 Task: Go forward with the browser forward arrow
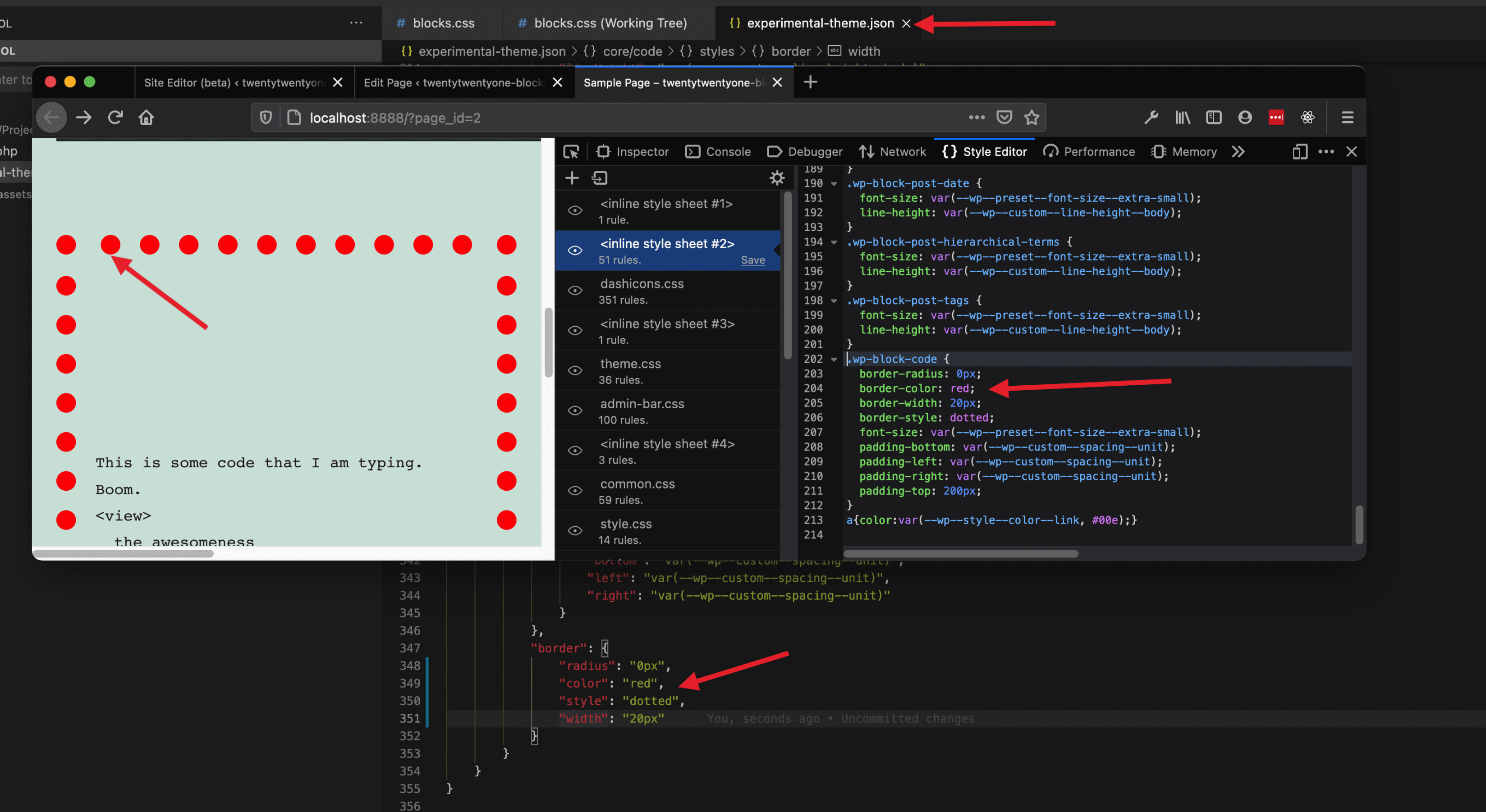click(x=84, y=118)
